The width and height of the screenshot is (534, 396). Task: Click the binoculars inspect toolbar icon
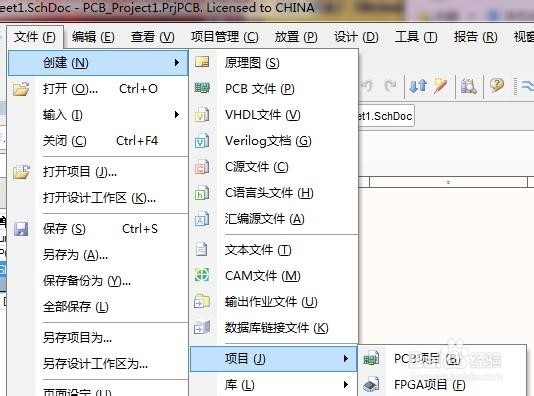[469, 85]
